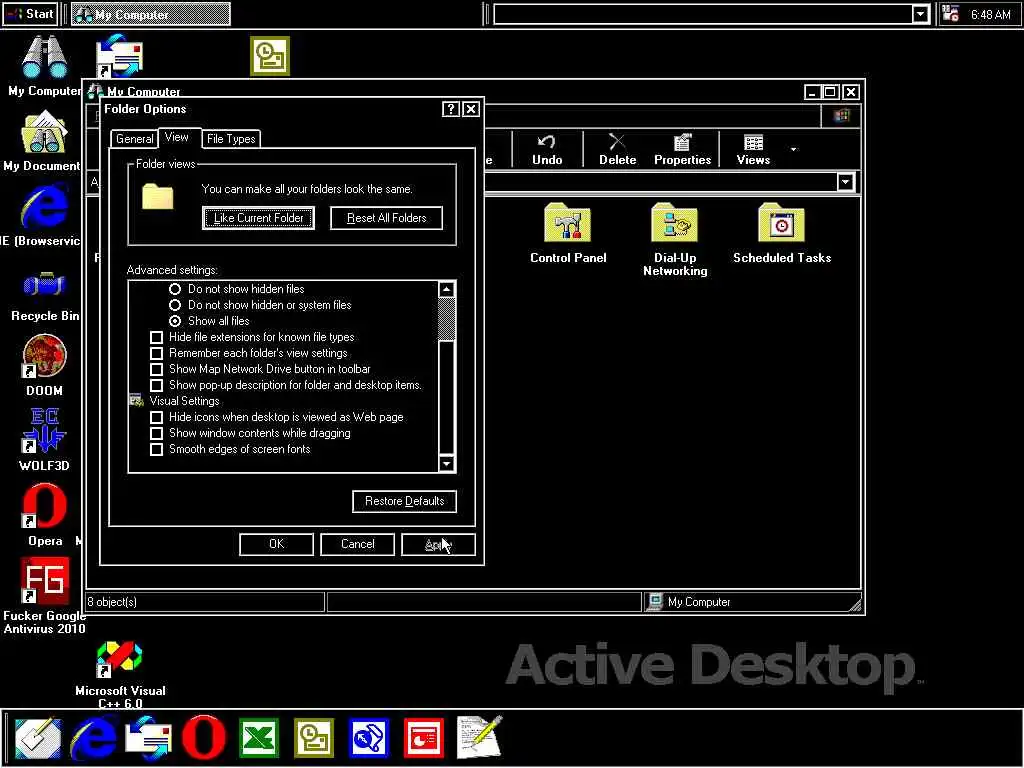1024x768 pixels.
Task: Launch Excel from quick launch bar
Action: coord(259,738)
